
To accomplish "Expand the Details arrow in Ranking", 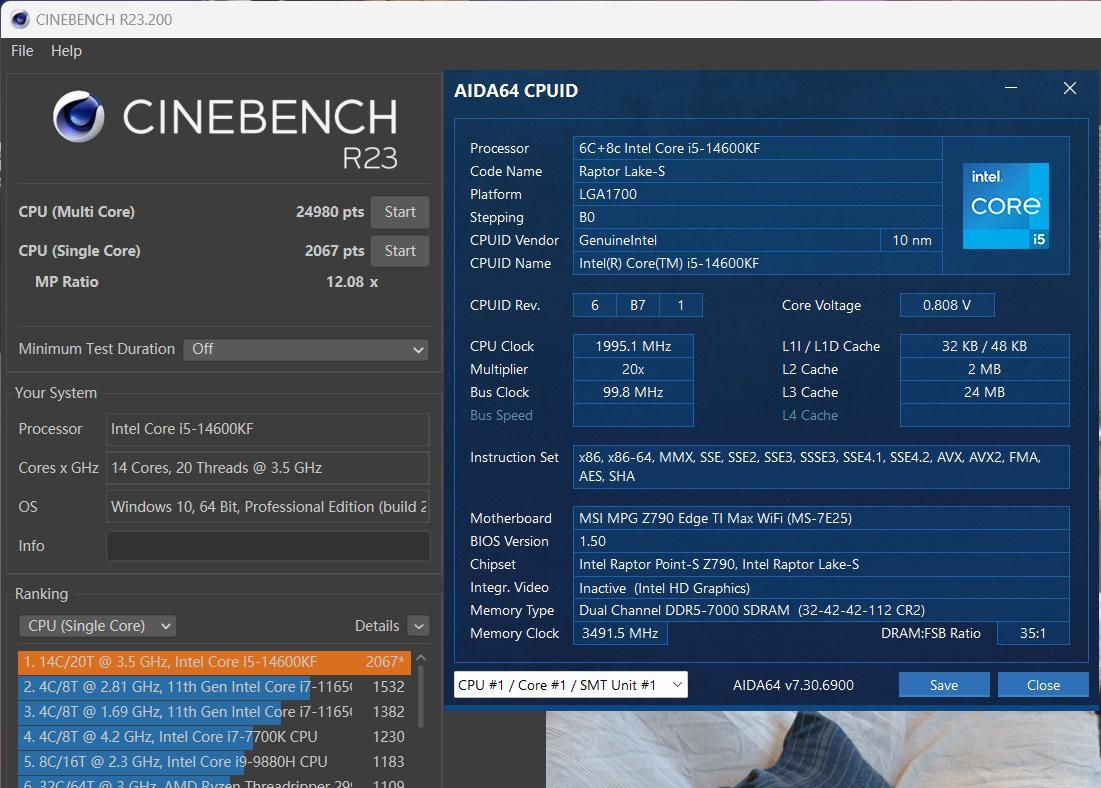I will point(418,626).
